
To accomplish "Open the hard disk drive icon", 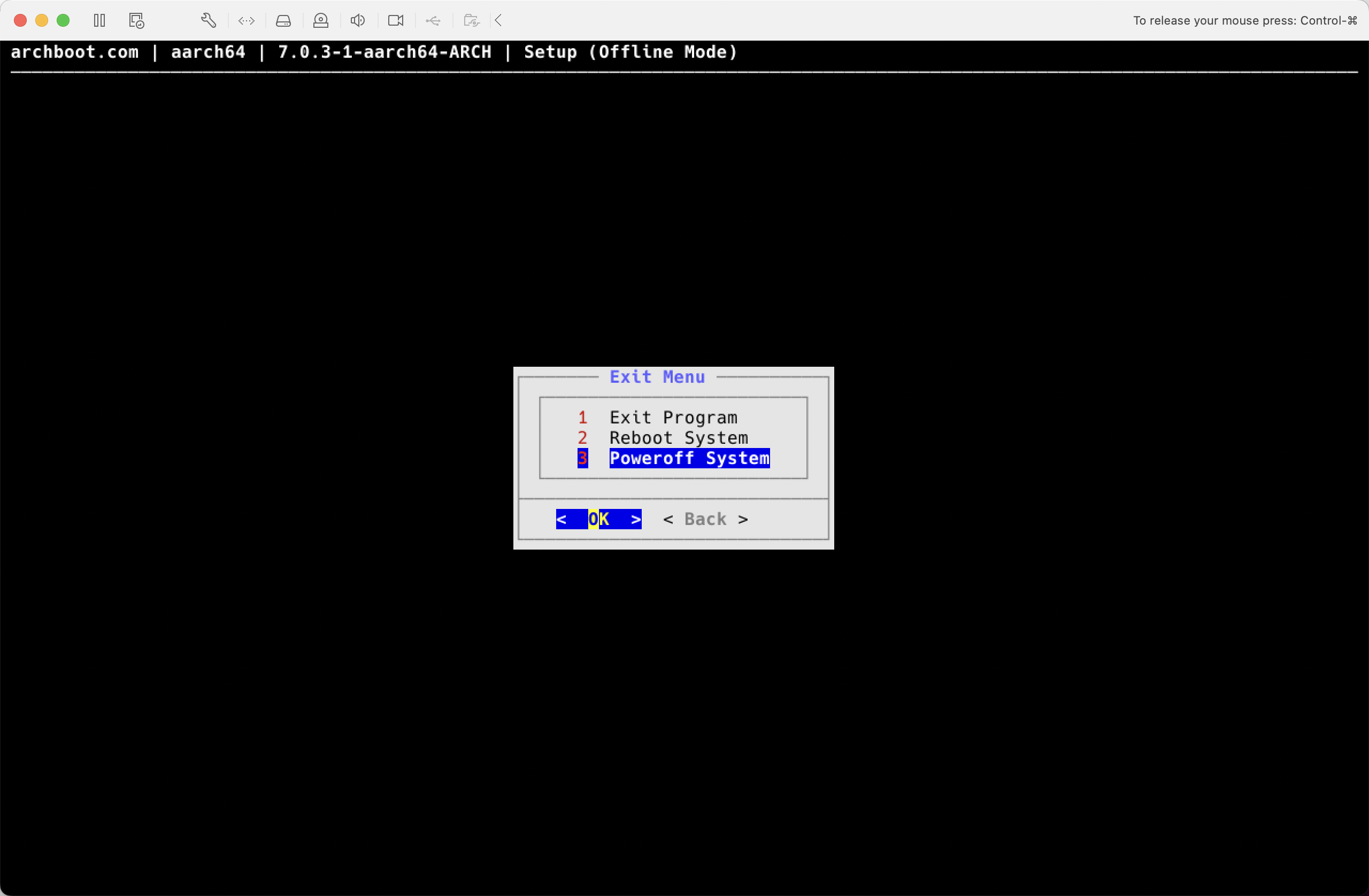I will pyautogui.click(x=283, y=21).
